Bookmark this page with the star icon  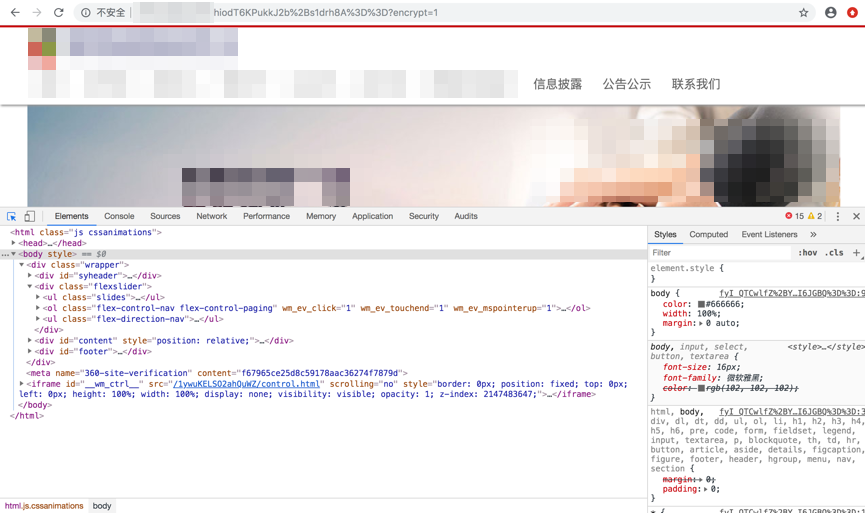coord(803,13)
